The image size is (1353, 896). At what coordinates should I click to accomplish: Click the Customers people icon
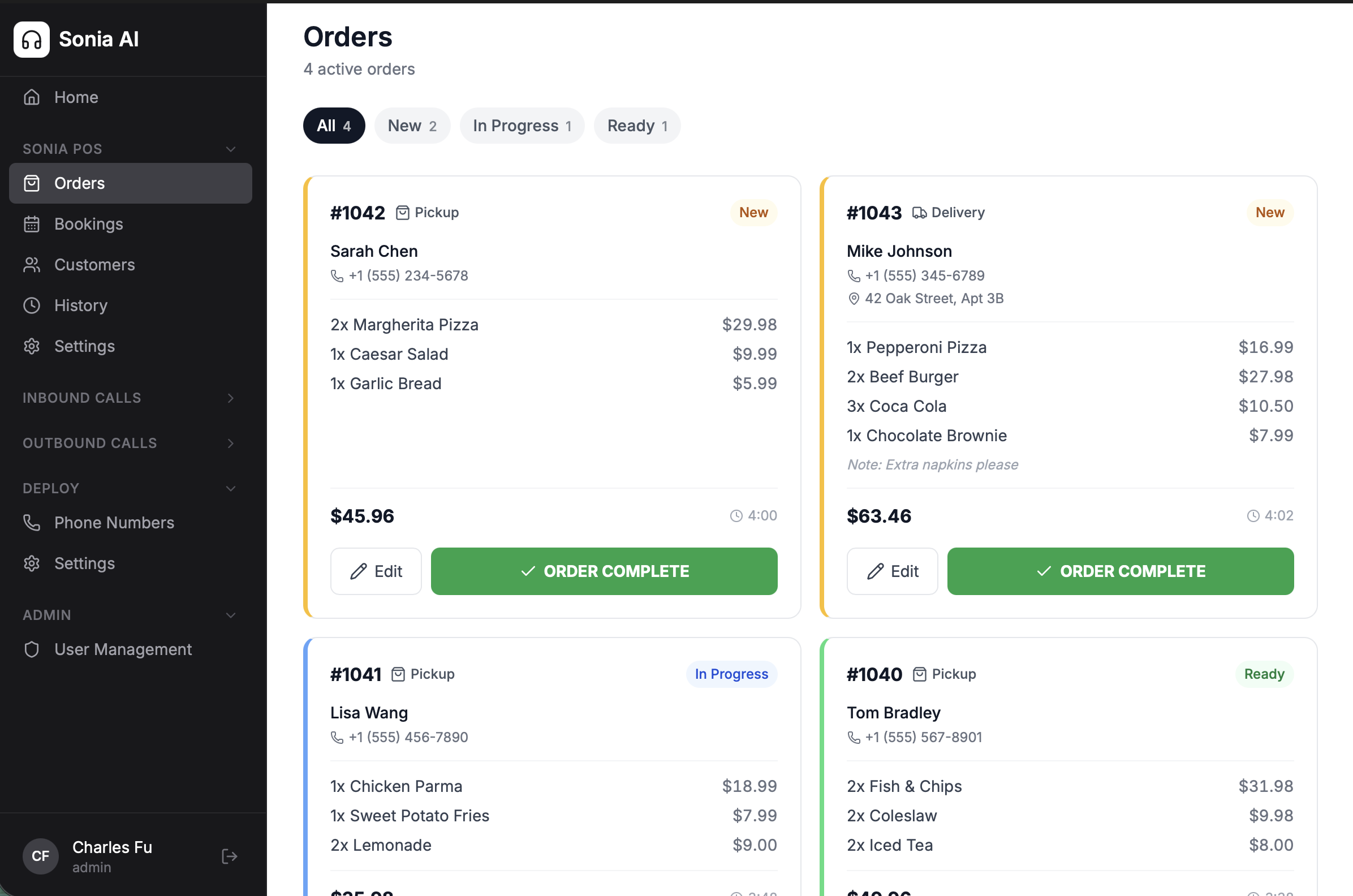tap(32, 265)
